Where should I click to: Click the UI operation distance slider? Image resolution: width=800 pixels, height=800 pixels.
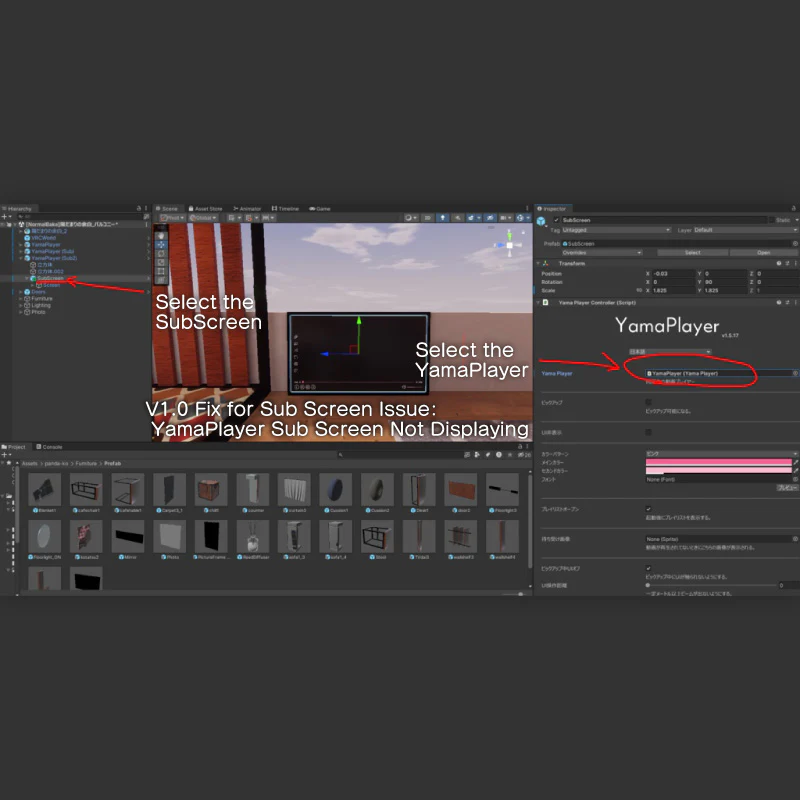710,585
